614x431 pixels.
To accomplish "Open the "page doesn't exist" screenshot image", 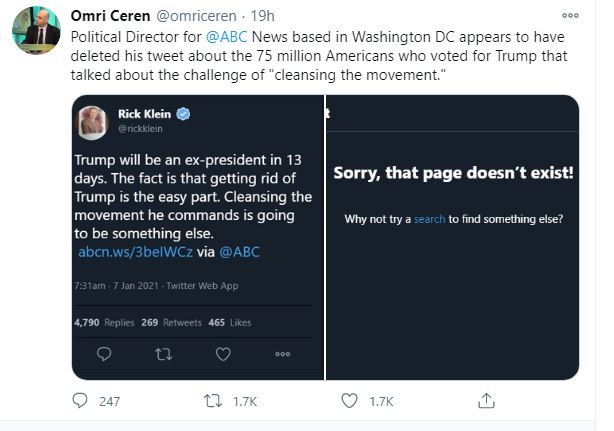I will pyautogui.click(x=453, y=300).
